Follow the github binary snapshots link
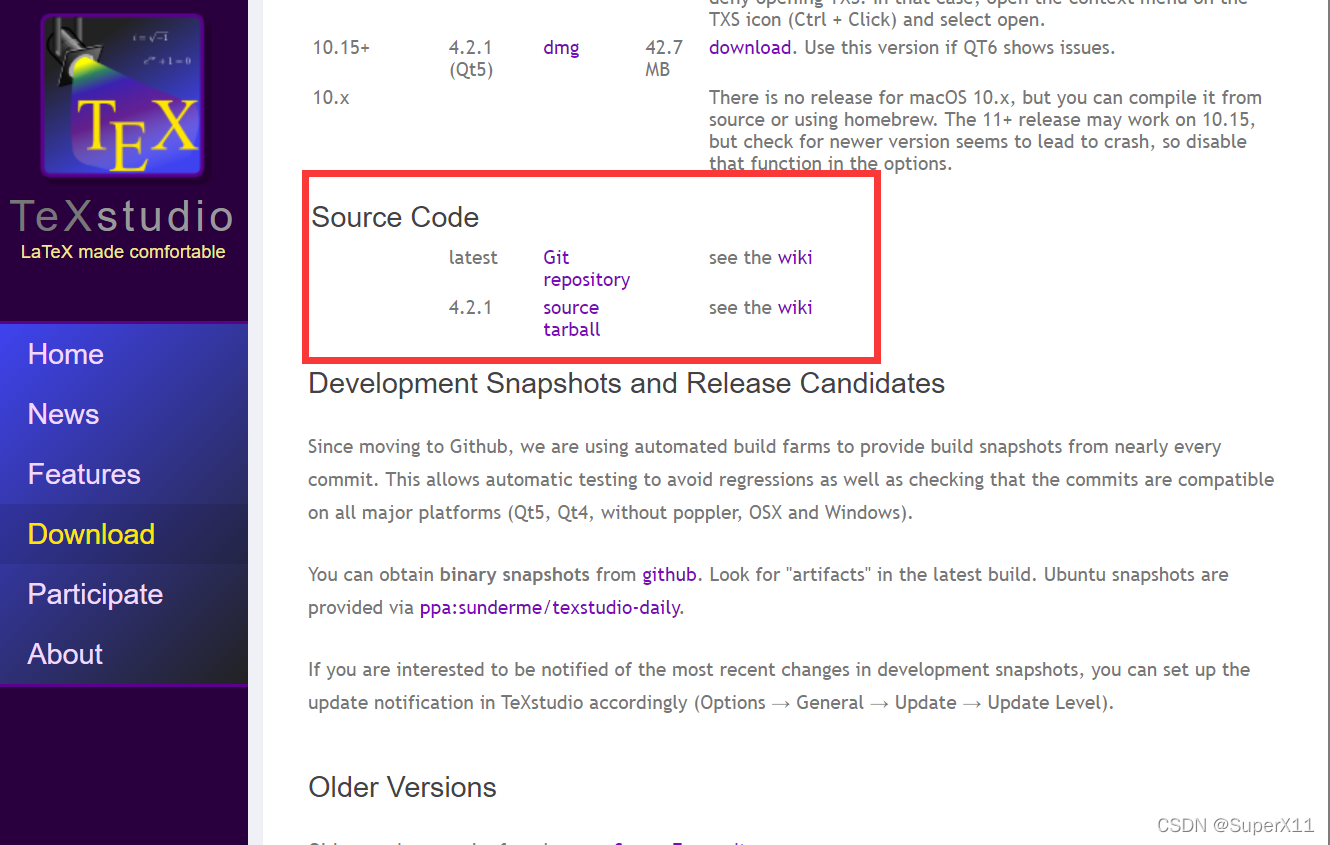 [669, 574]
